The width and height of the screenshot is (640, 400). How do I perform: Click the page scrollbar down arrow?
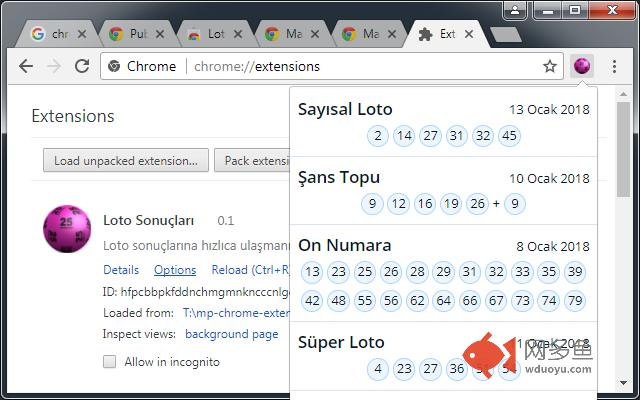pos(623,383)
